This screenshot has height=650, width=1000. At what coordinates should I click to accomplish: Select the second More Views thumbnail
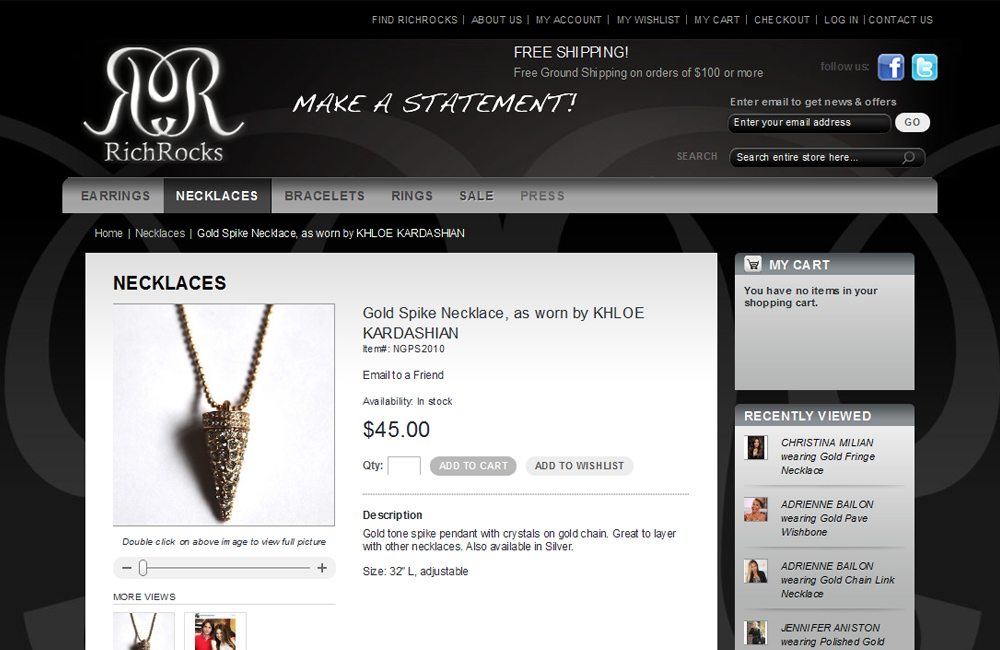coord(215,631)
